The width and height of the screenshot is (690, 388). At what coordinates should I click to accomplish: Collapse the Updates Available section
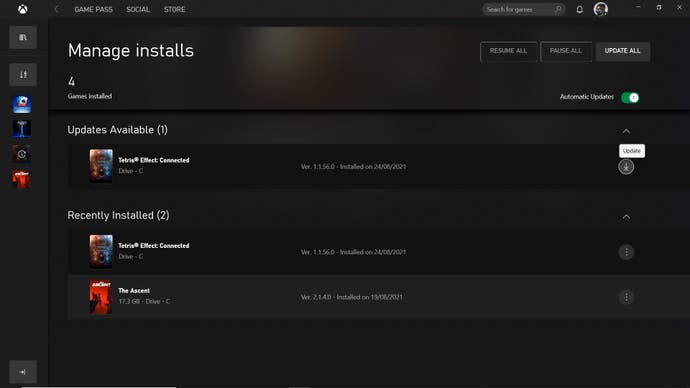coord(626,131)
